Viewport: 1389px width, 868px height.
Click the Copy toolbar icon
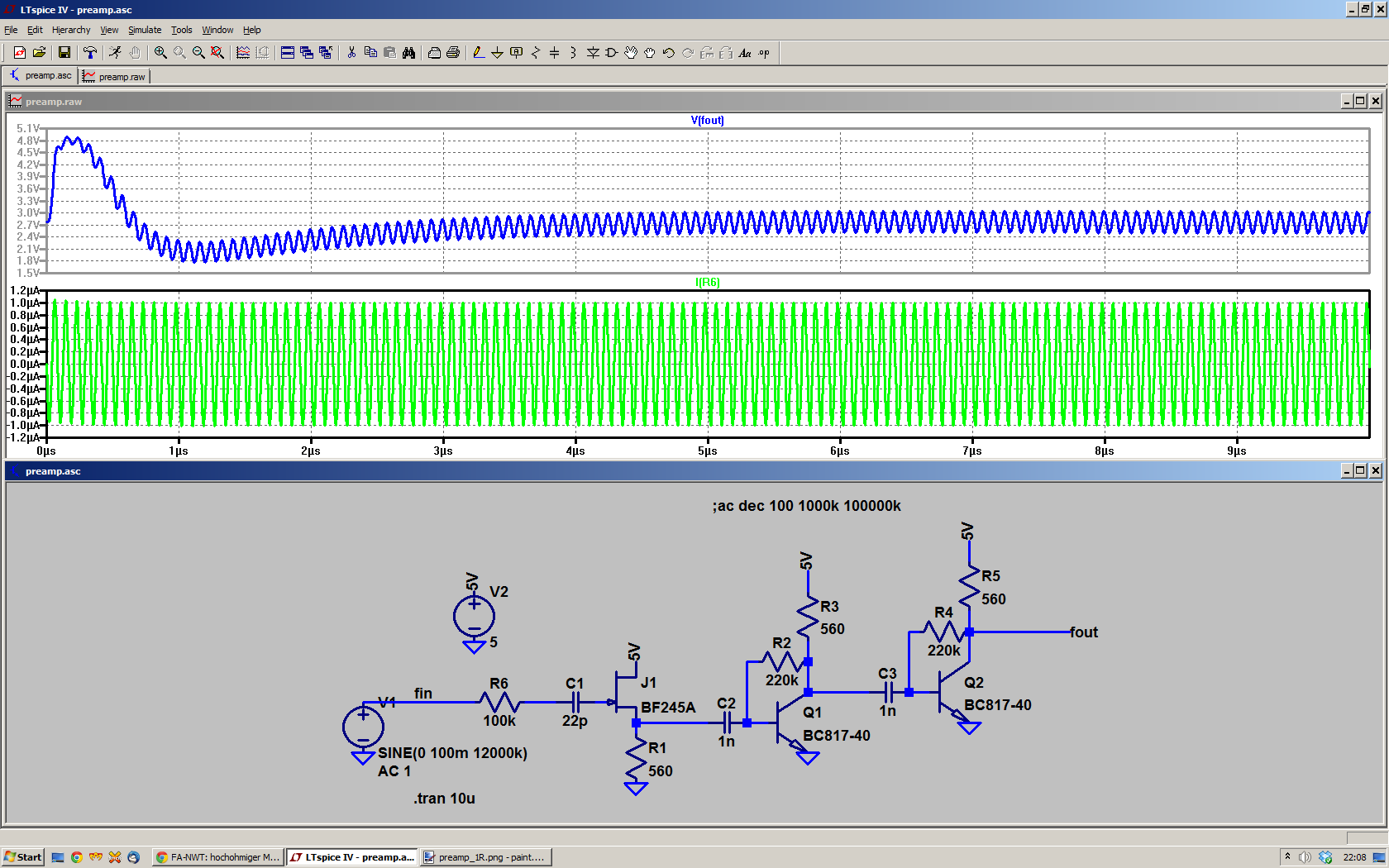370,53
